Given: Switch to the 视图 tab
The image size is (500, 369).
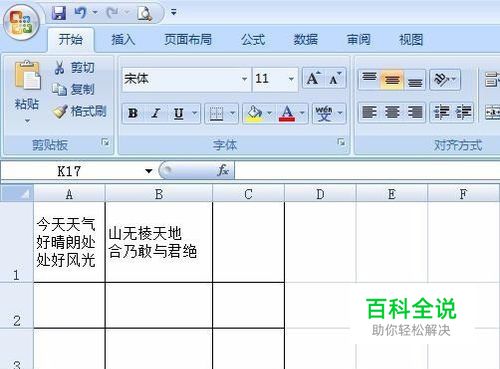Looking at the screenshot, I should click(x=411, y=40).
